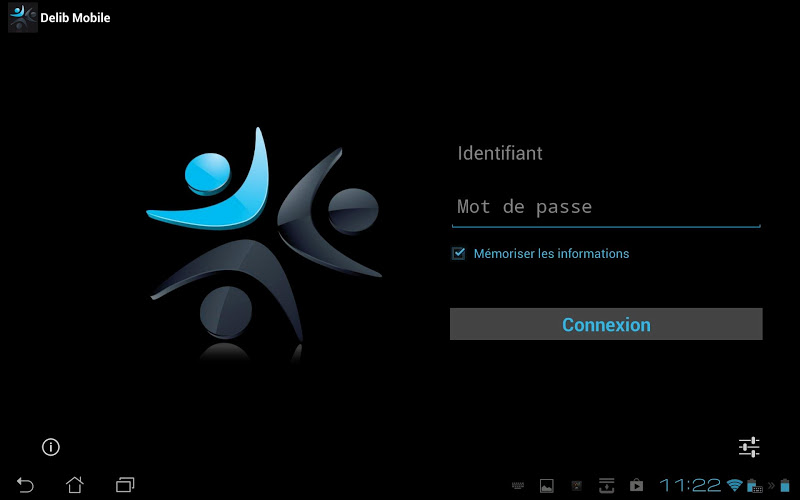Screen dimensions: 800x500
Task: Open the recent apps button
Action: click(x=125, y=485)
